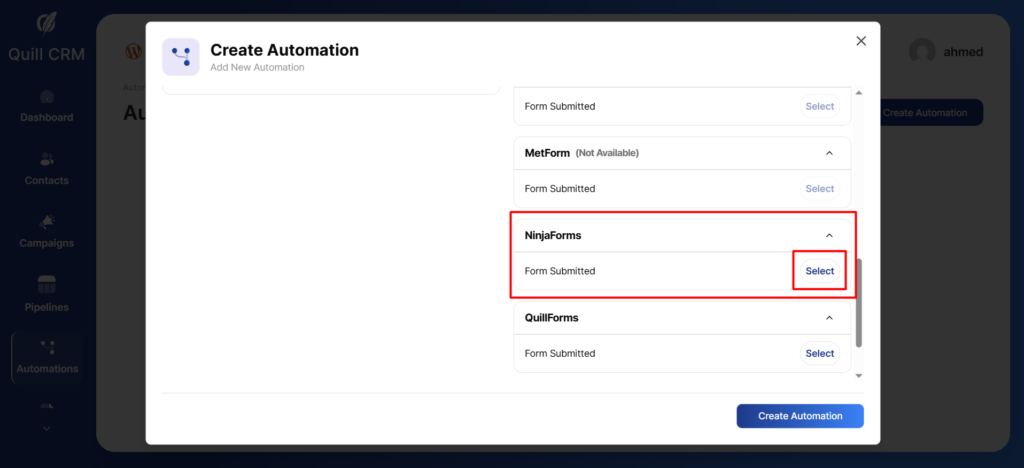The width and height of the screenshot is (1024, 468).
Task: Select NinjaForms Form Submitted trigger
Action: coord(820,271)
